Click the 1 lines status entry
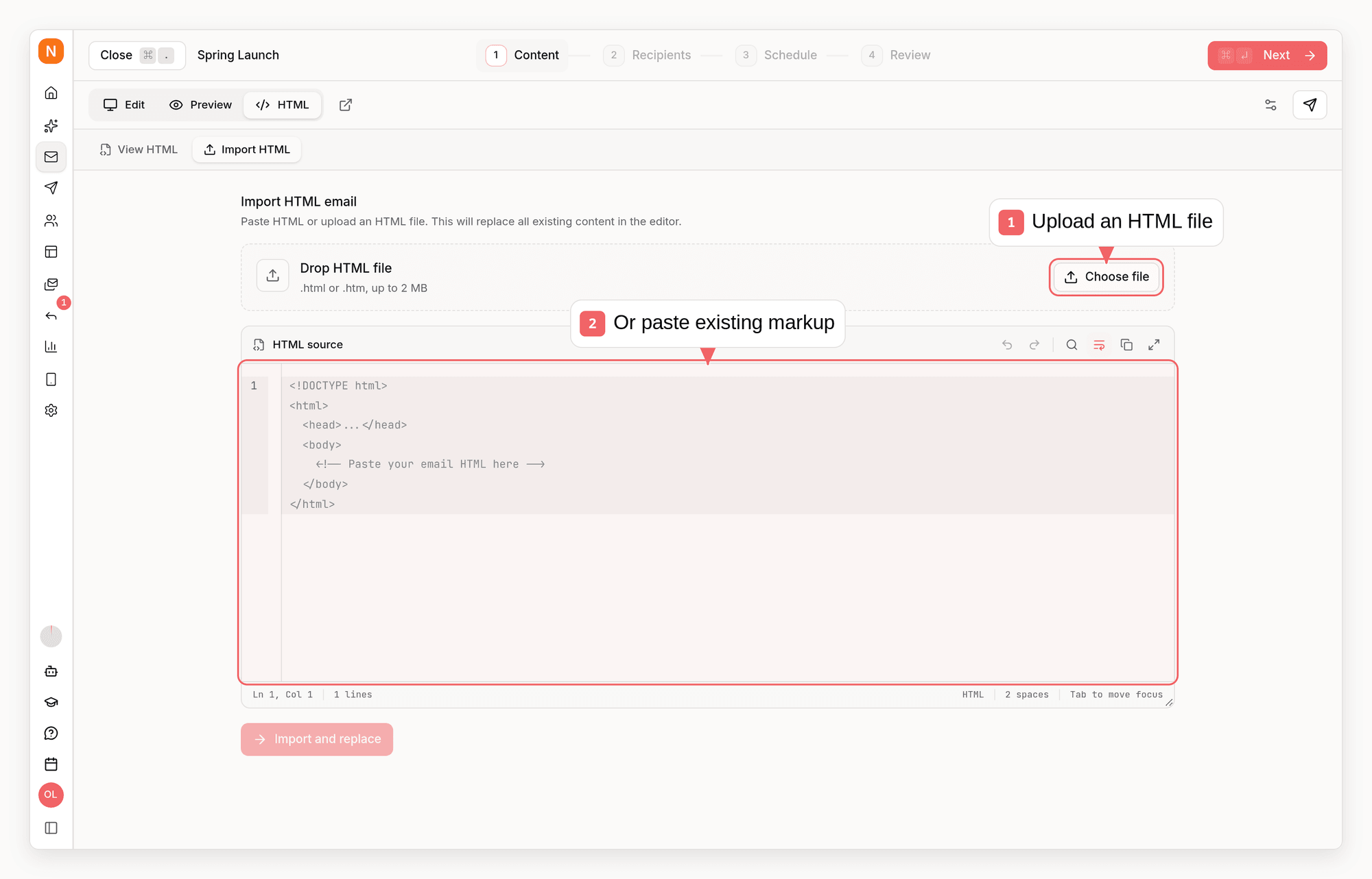1372x879 pixels. 353,695
